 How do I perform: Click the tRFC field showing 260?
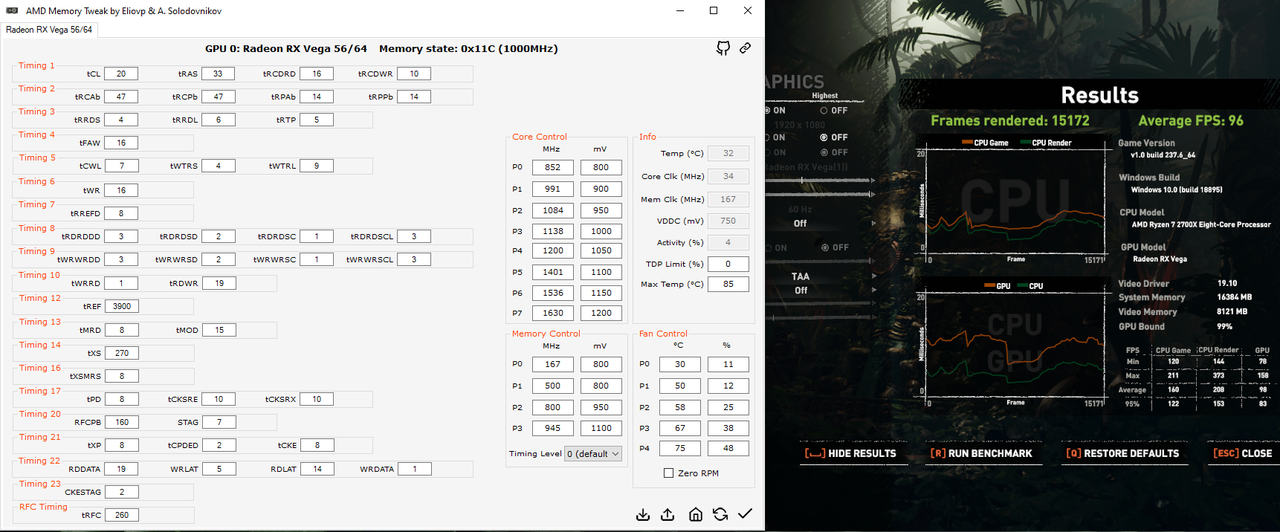tap(122, 515)
